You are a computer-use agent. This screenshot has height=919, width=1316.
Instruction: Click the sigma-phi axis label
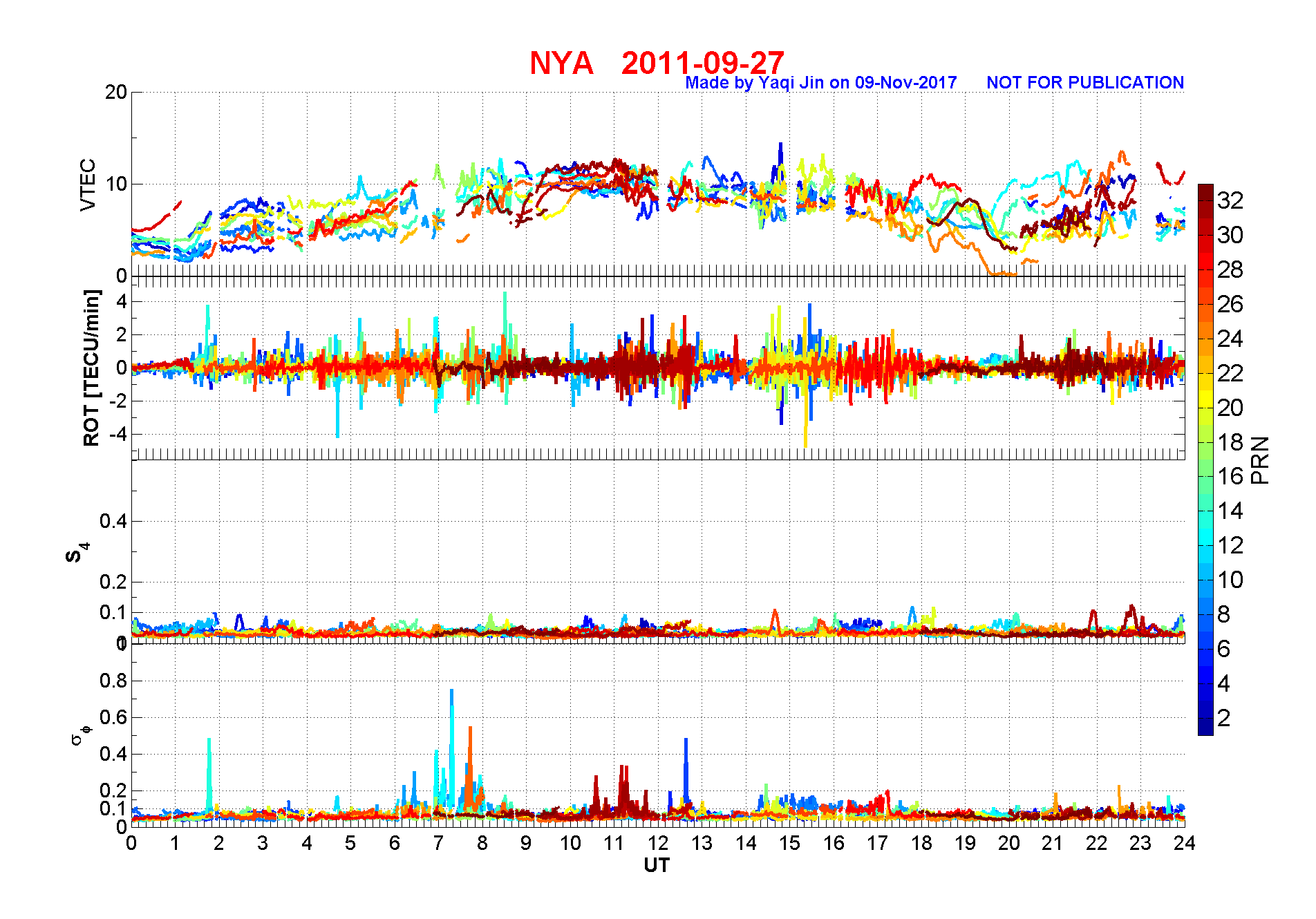(81, 735)
